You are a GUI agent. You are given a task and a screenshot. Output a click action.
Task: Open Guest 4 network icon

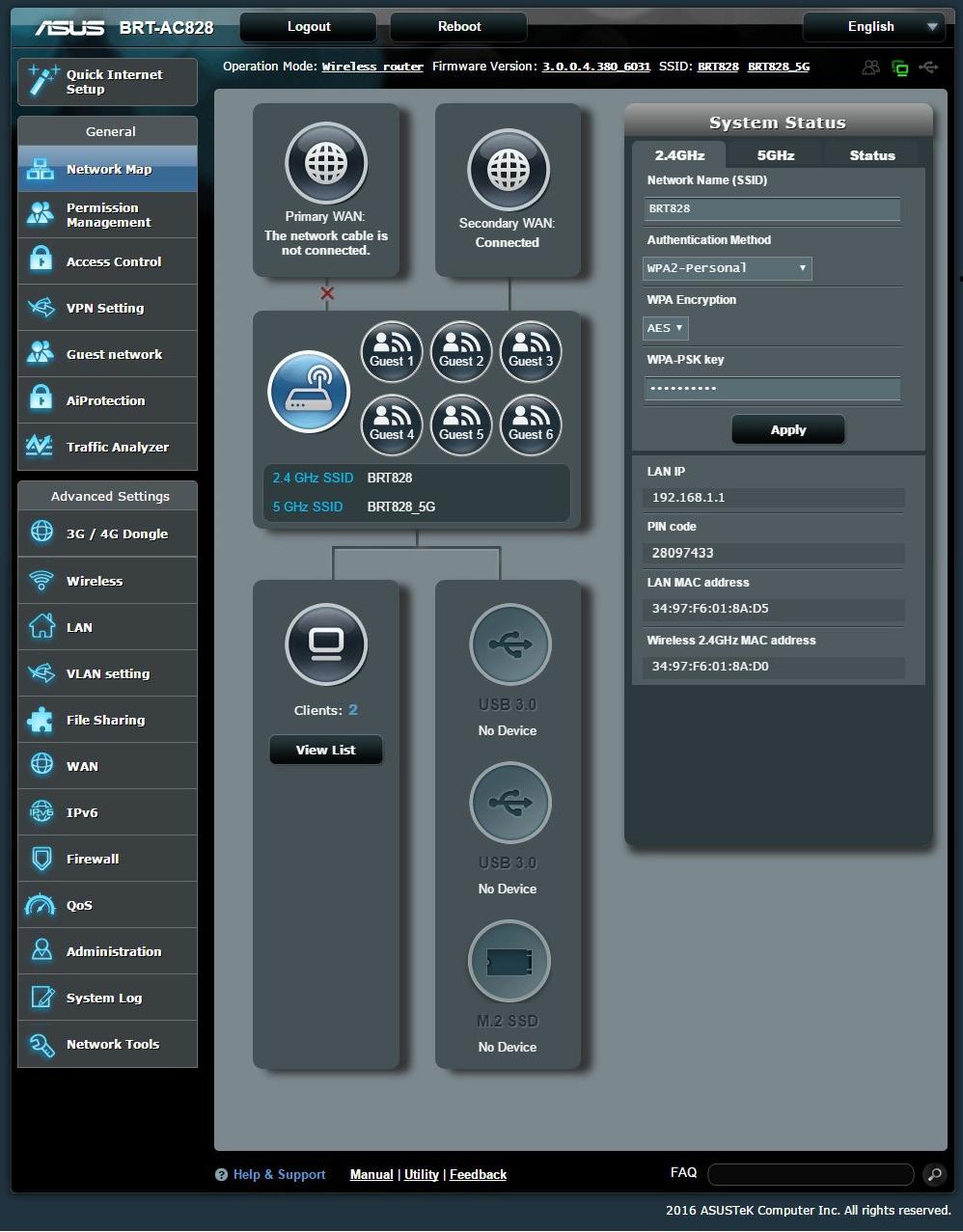(x=392, y=425)
